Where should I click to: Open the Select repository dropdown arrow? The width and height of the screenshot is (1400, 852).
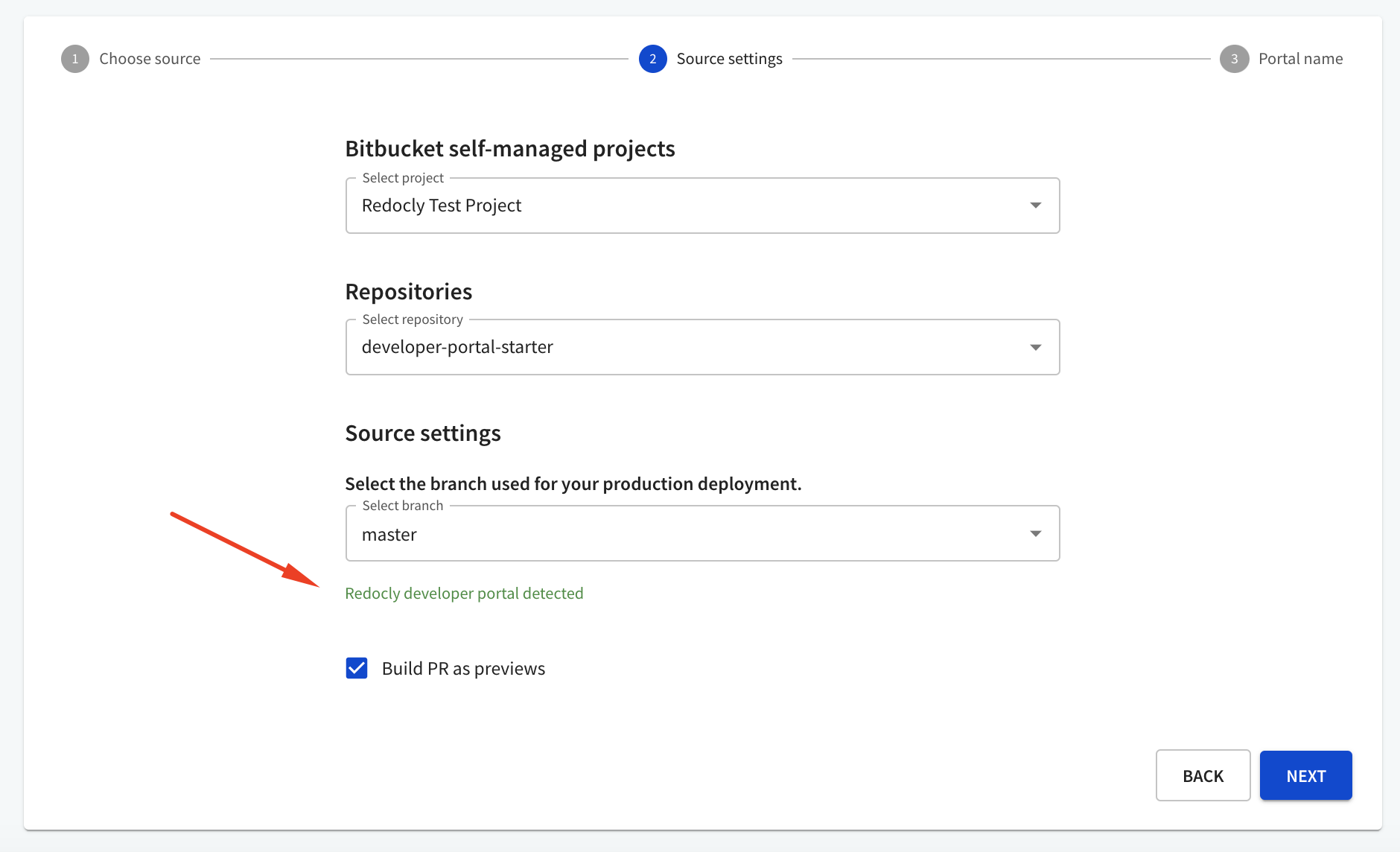click(1035, 347)
